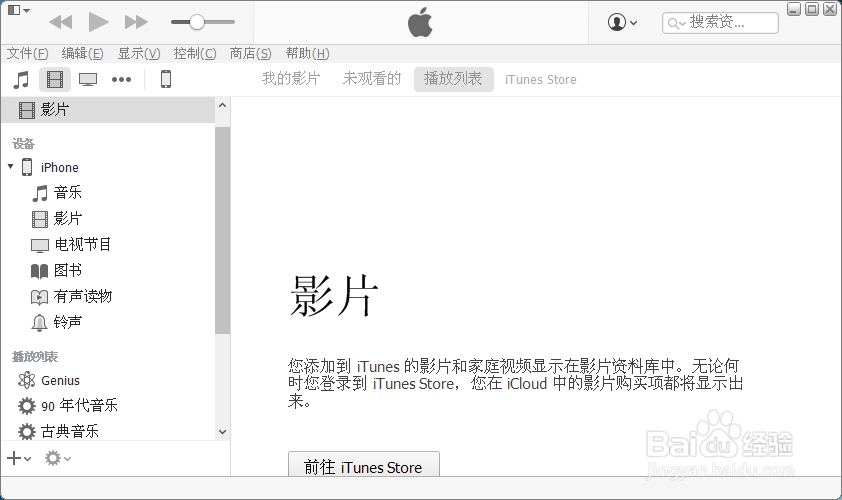This screenshot has height=500, width=842.
Task: Open 铃声 under iPhone
Action: (x=68, y=322)
